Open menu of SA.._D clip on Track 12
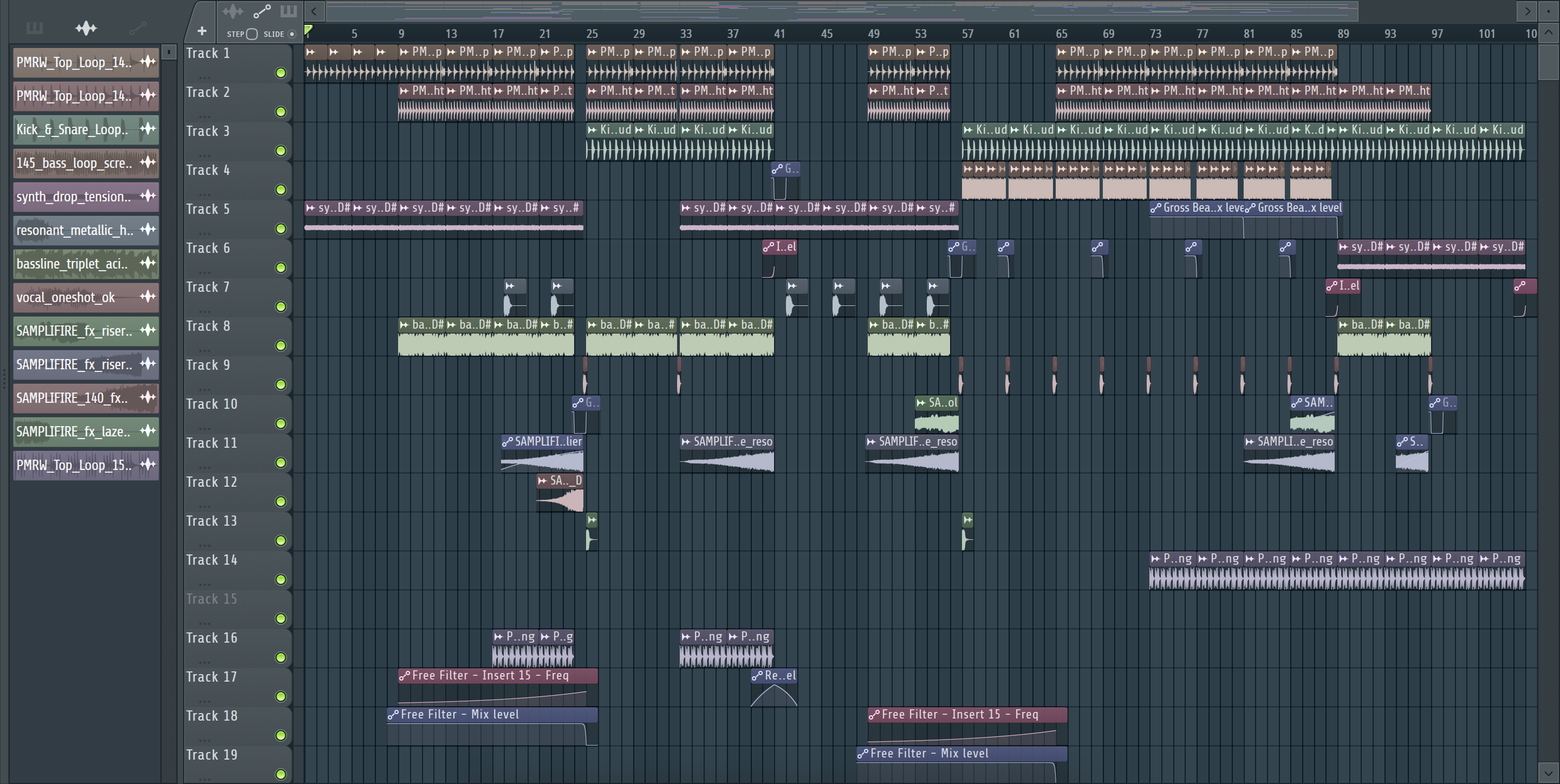Viewport: 1560px width, 784px height. (x=543, y=481)
